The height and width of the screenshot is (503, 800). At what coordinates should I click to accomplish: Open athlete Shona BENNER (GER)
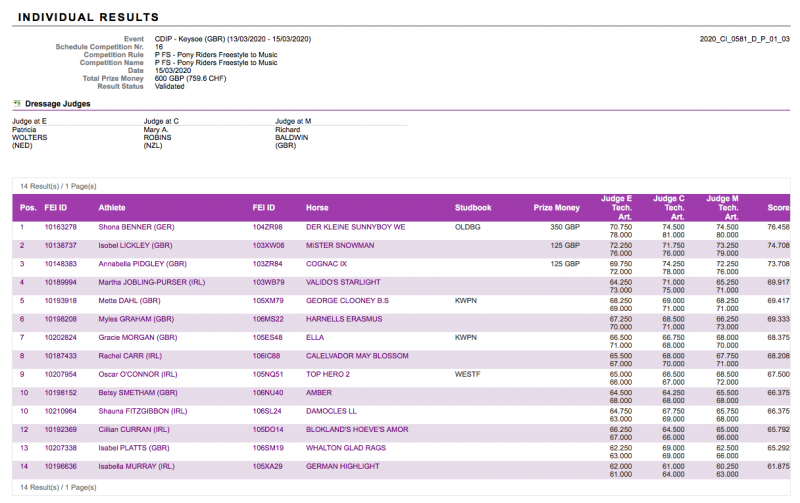point(136,227)
